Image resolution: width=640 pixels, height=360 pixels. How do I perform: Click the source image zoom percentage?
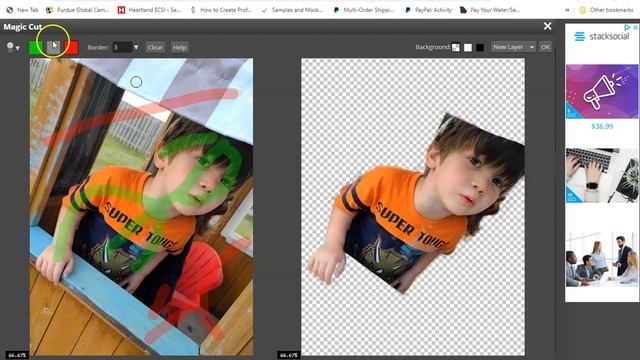pos(17,355)
